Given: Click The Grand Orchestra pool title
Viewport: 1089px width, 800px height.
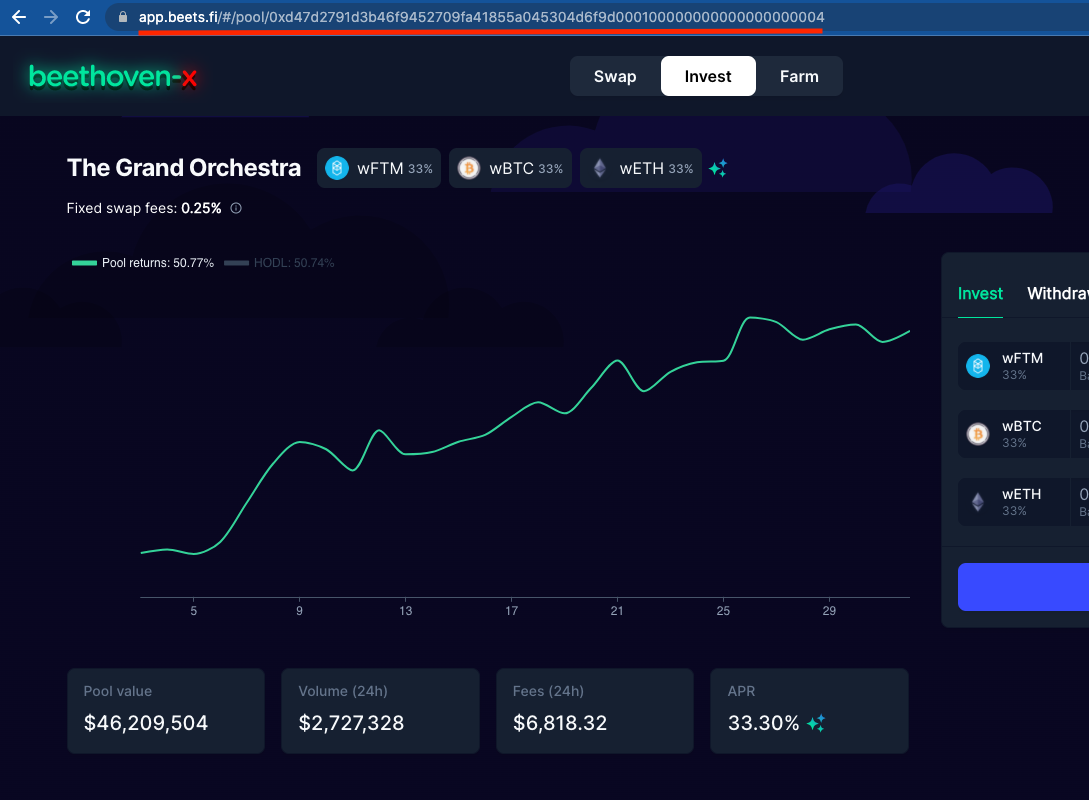Looking at the screenshot, I should tap(183, 168).
